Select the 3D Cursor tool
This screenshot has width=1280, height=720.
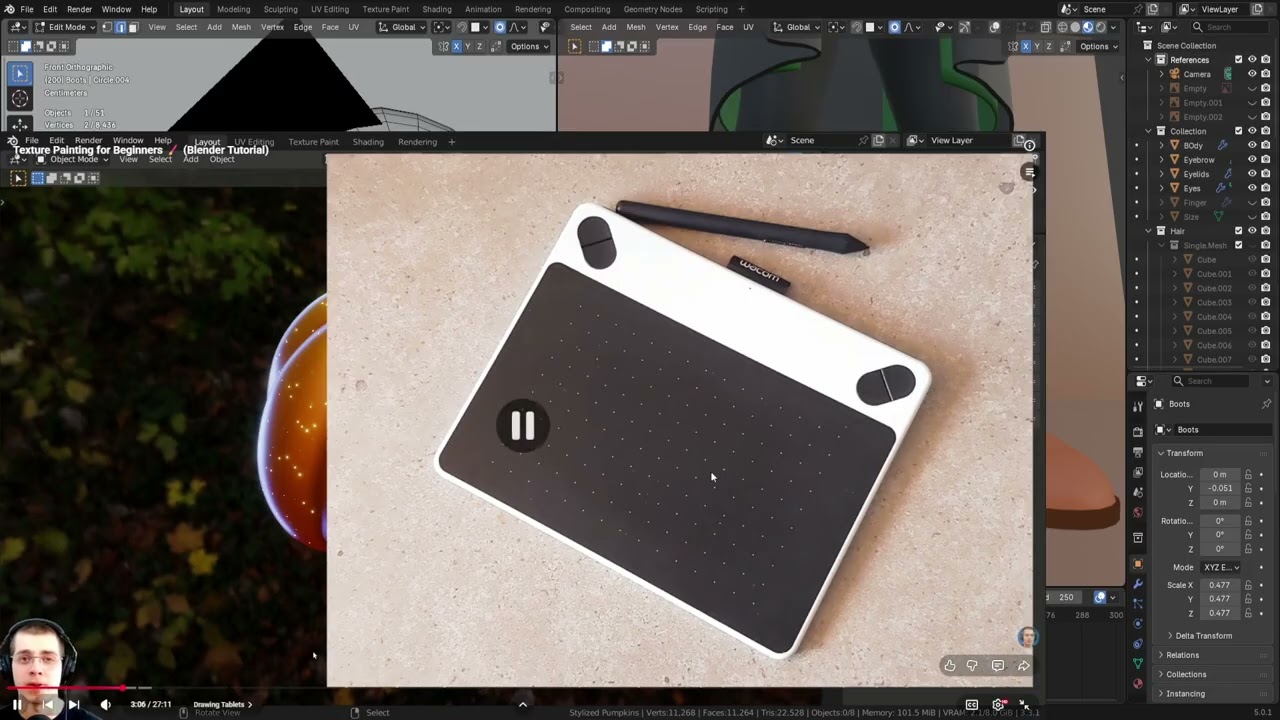19,98
